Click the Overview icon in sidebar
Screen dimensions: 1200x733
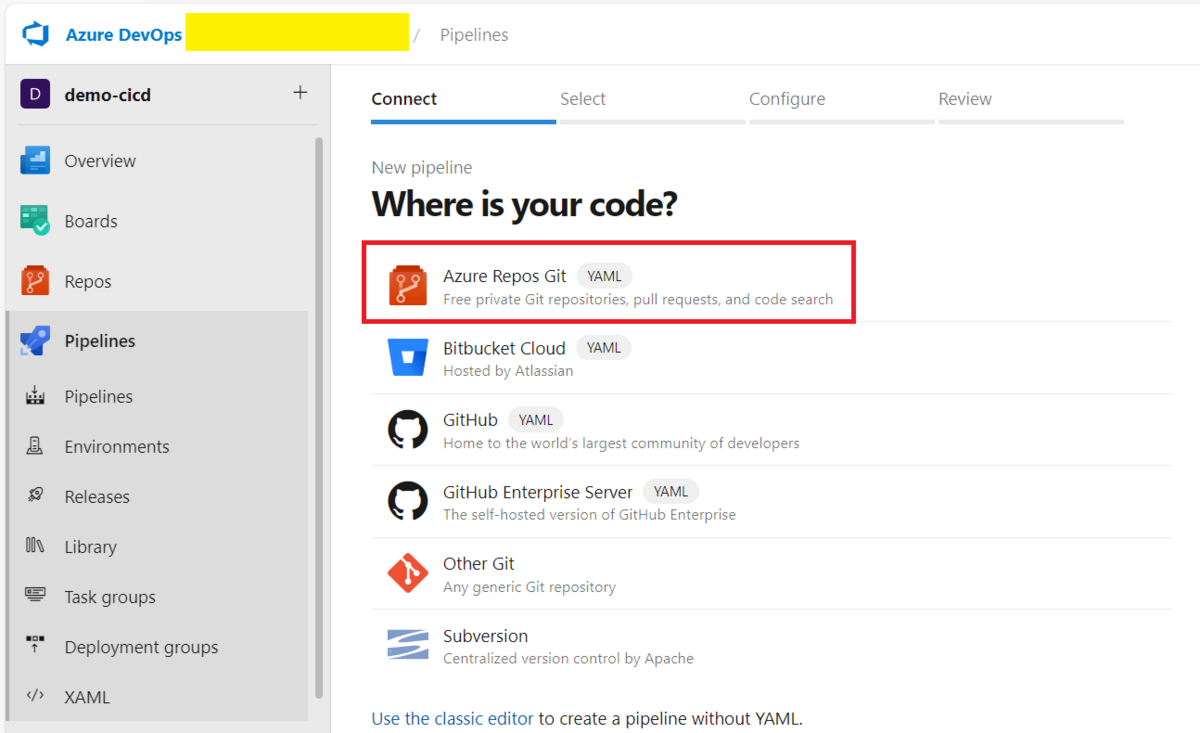pos(35,161)
